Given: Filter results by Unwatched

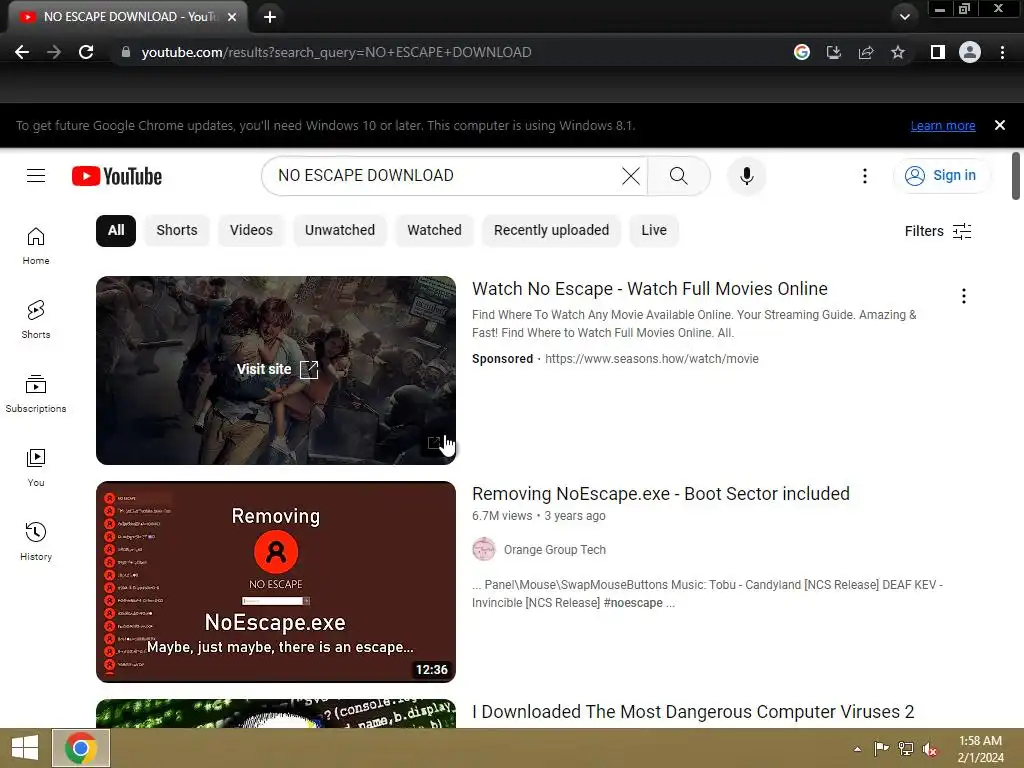Looking at the screenshot, I should [x=340, y=231].
